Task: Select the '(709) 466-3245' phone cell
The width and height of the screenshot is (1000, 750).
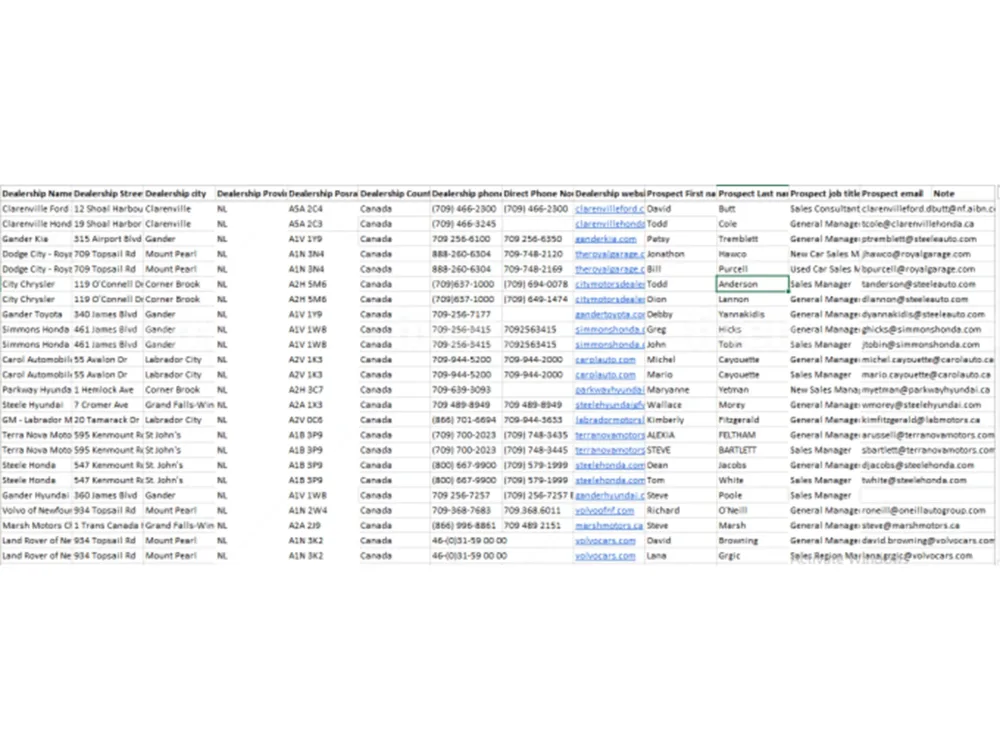Action: click(x=466, y=224)
